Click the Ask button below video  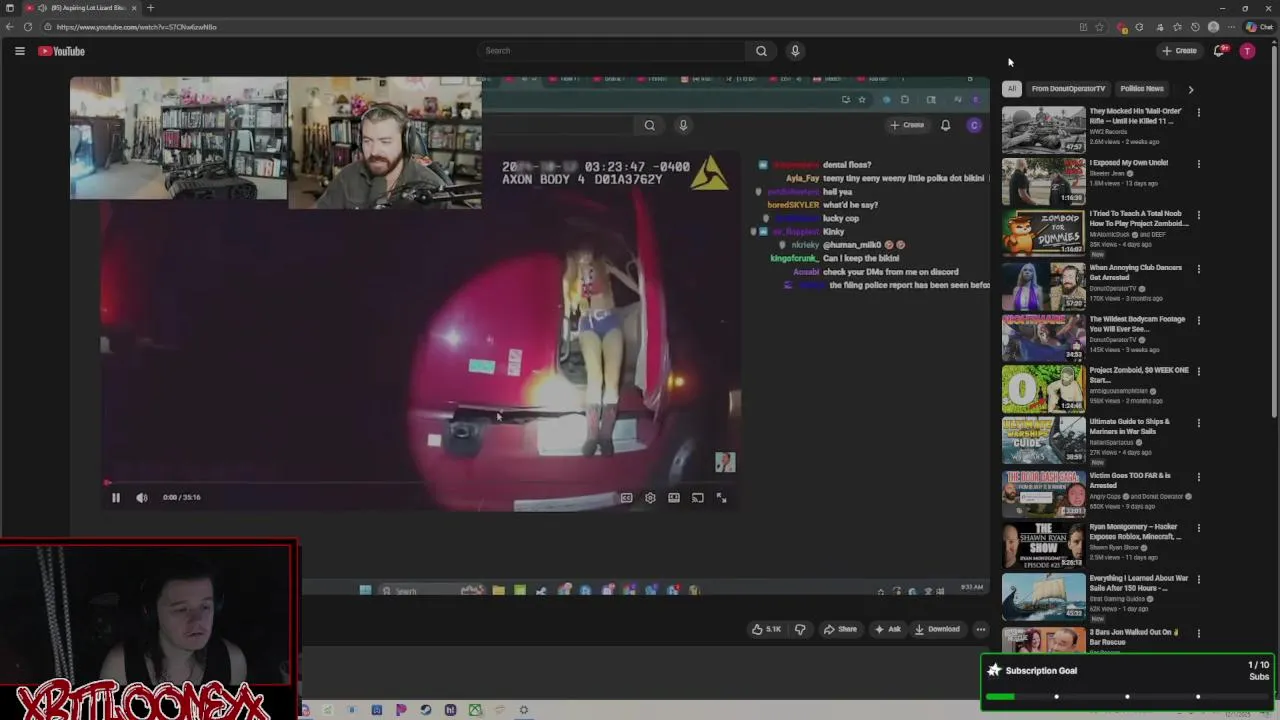tap(887, 629)
